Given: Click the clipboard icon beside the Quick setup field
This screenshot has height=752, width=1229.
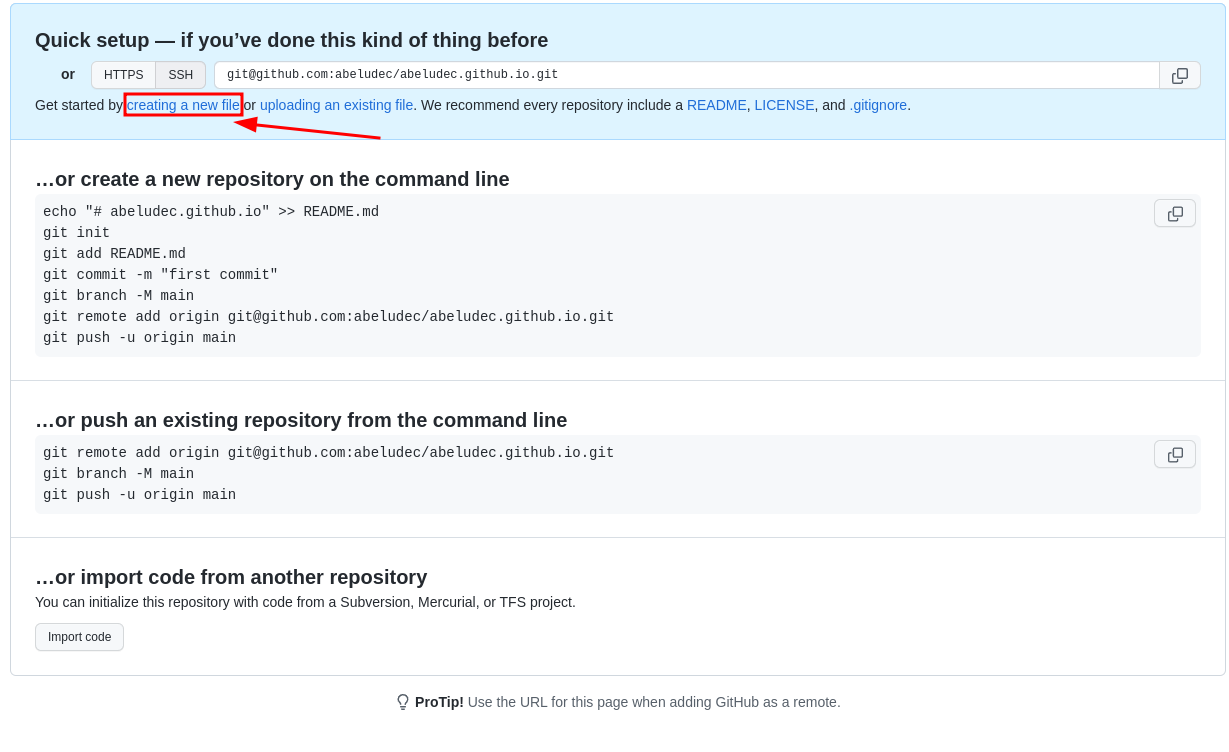Looking at the screenshot, I should coord(1180,74).
